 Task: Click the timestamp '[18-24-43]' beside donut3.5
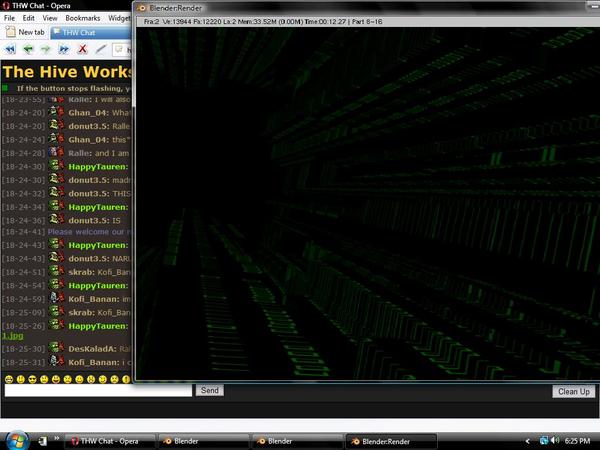tap(23, 259)
